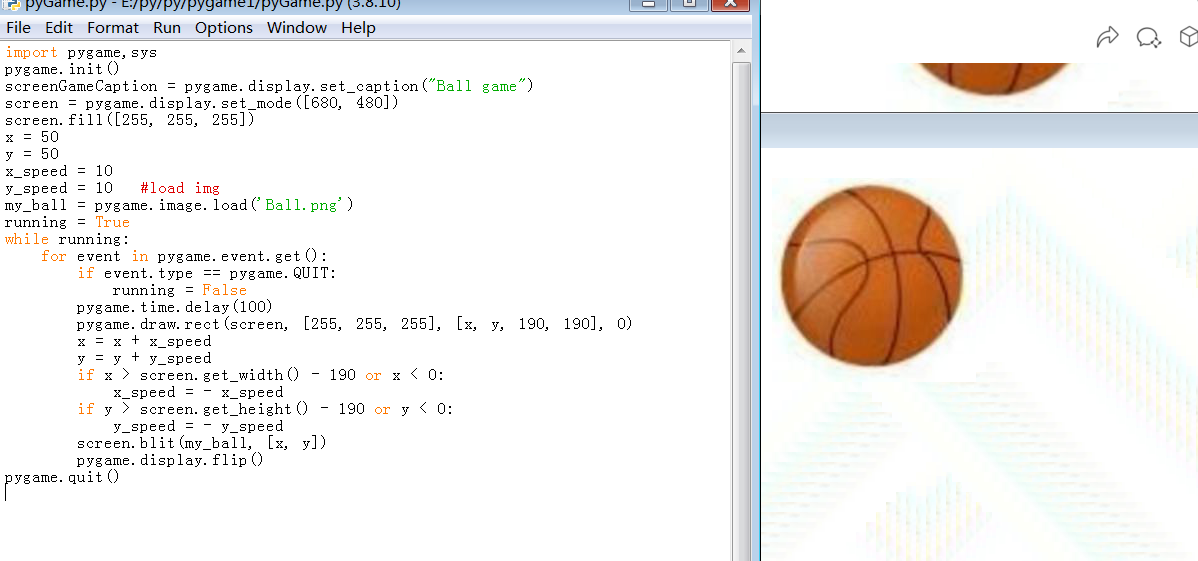Close the IDLE editor window
Screen dimensions: 1198x561
tap(730, 4)
